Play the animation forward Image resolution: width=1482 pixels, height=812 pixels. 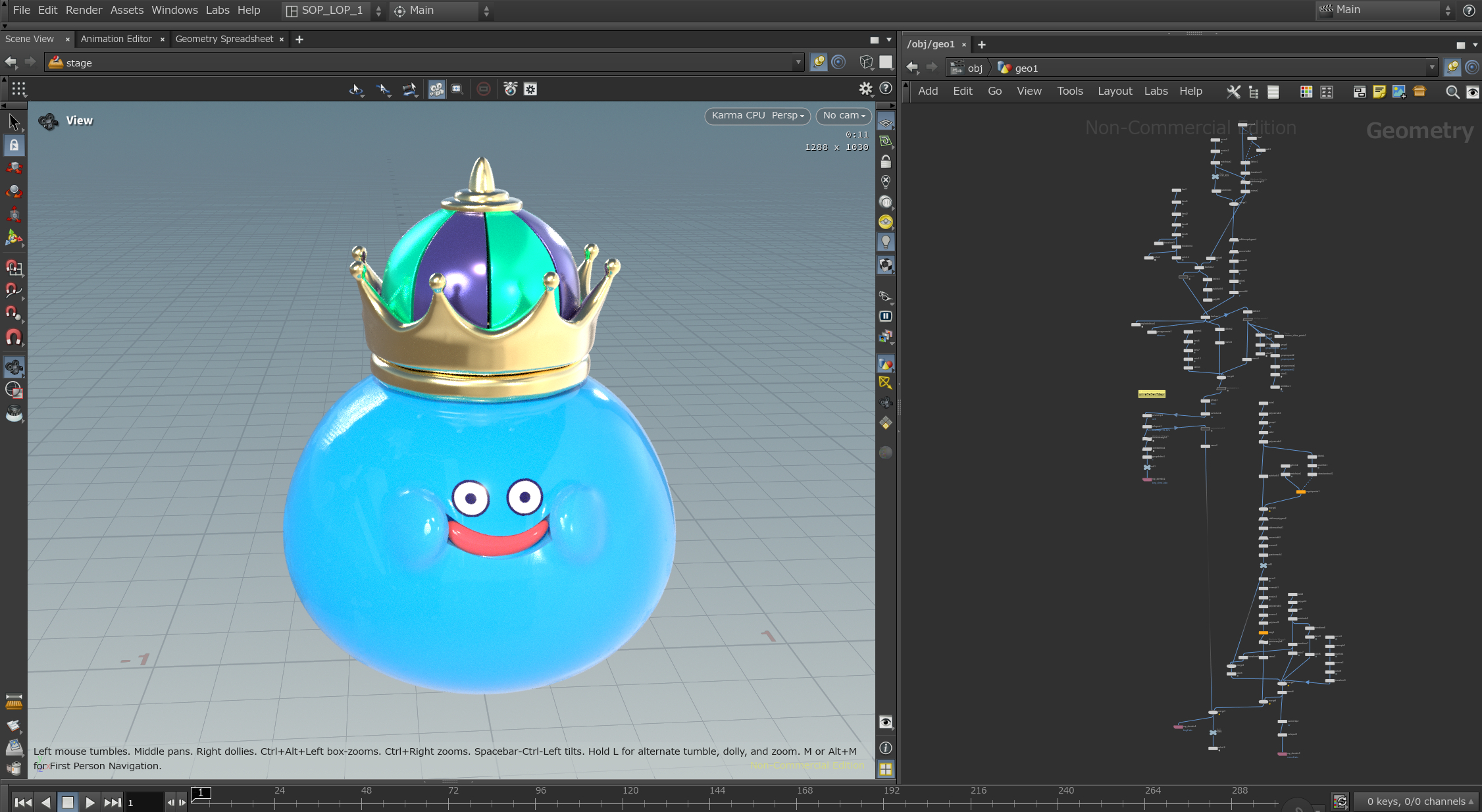coord(90,802)
